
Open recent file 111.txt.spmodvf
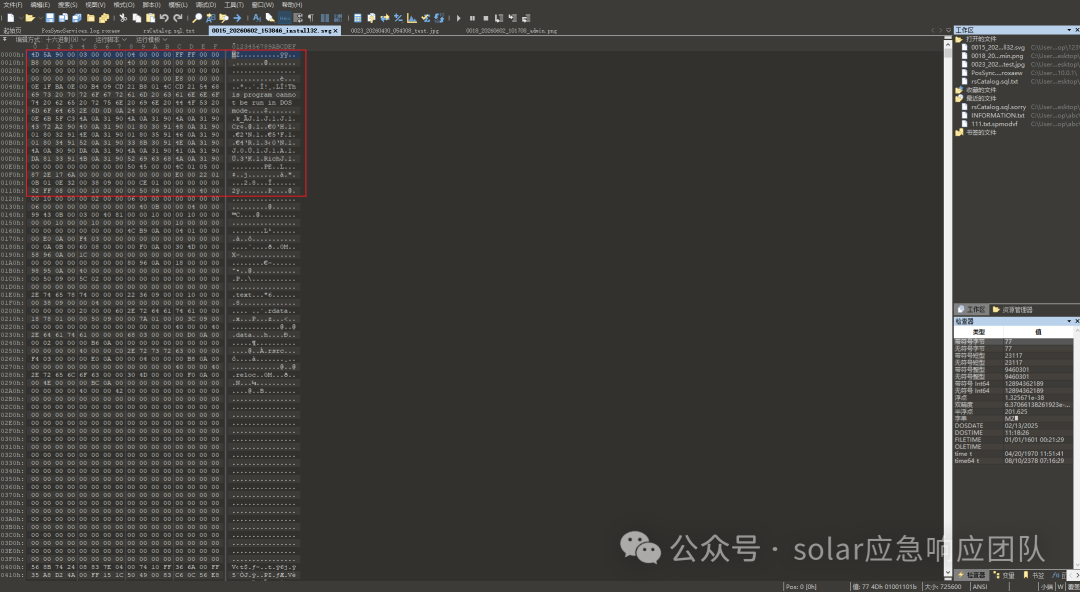pyautogui.click(x=995, y=123)
